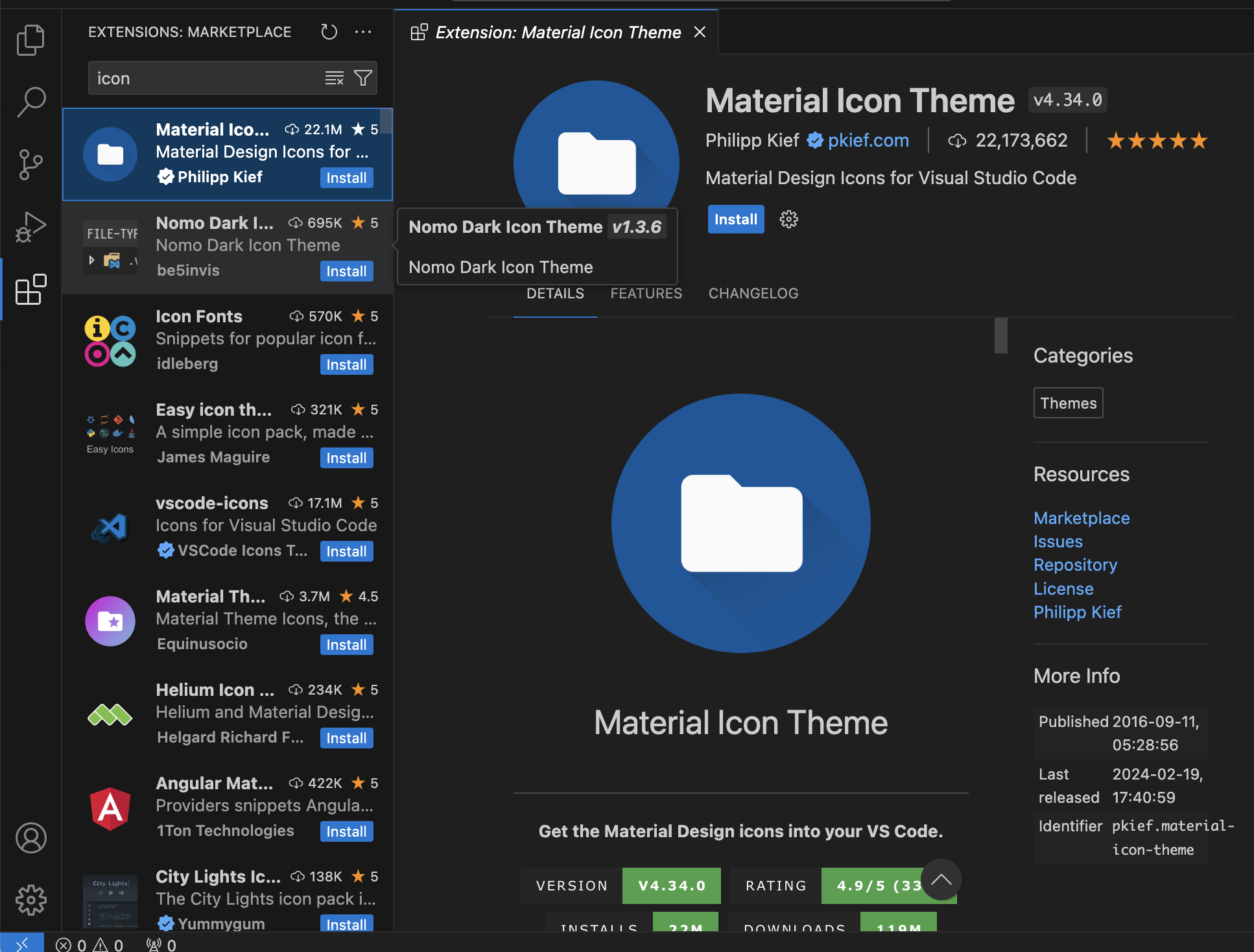Select the vscode-icons extension logo
The image size is (1254, 952).
(x=110, y=528)
